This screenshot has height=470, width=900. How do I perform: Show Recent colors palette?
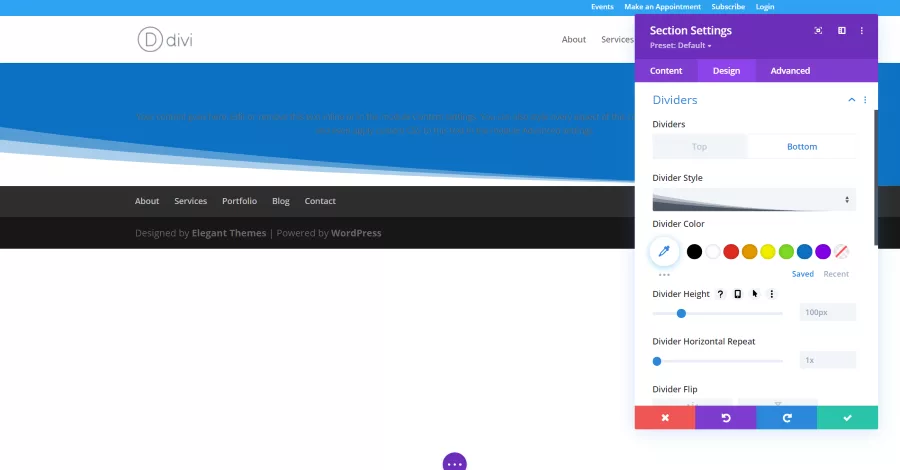[x=836, y=274]
